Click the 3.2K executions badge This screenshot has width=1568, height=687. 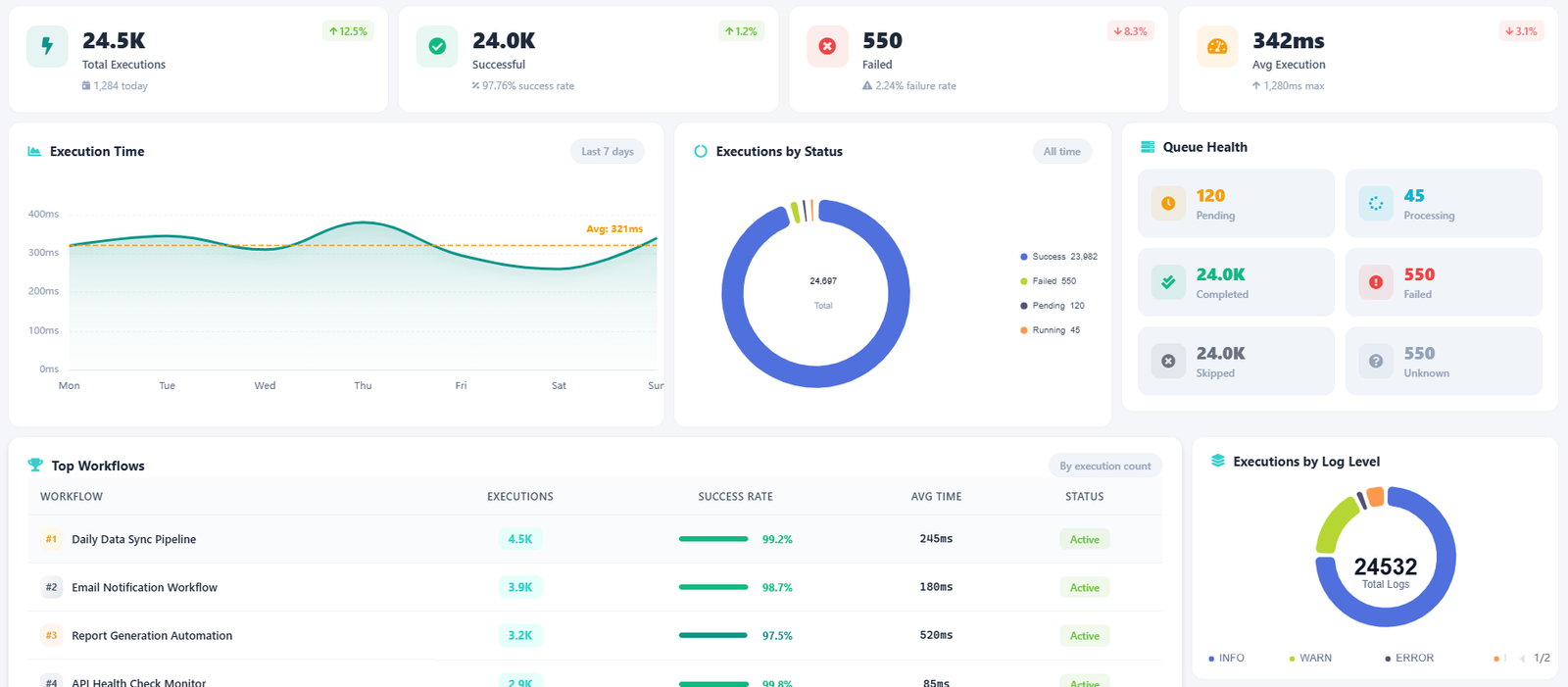[520, 635]
